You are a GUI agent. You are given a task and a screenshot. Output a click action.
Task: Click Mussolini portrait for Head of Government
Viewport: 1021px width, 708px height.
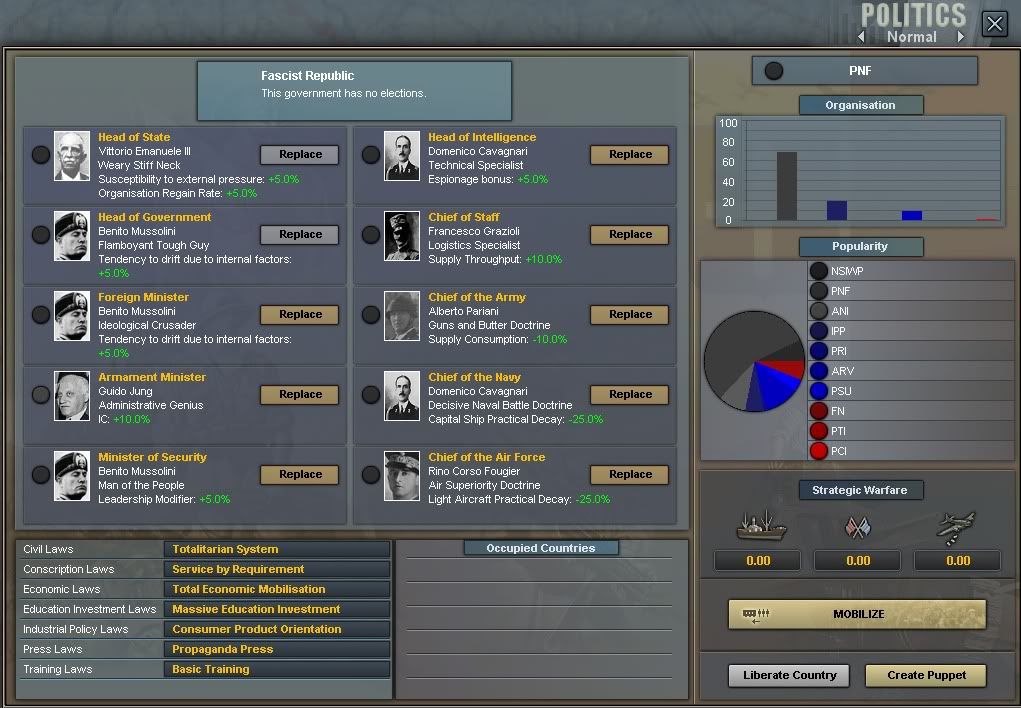pos(72,236)
